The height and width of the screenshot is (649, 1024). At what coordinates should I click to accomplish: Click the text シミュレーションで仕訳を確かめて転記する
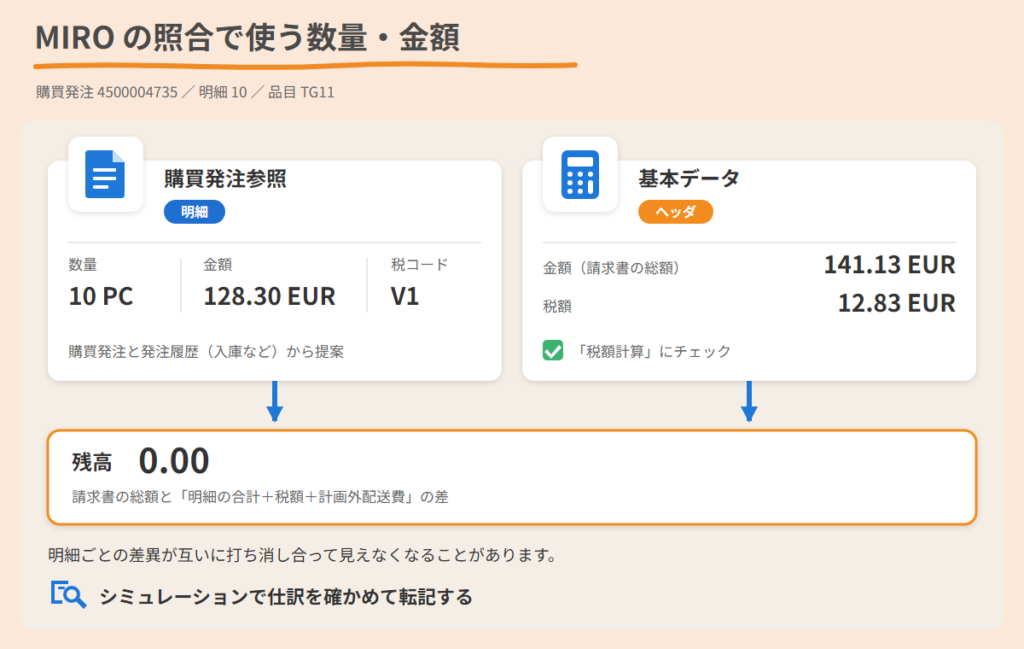click(286, 596)
